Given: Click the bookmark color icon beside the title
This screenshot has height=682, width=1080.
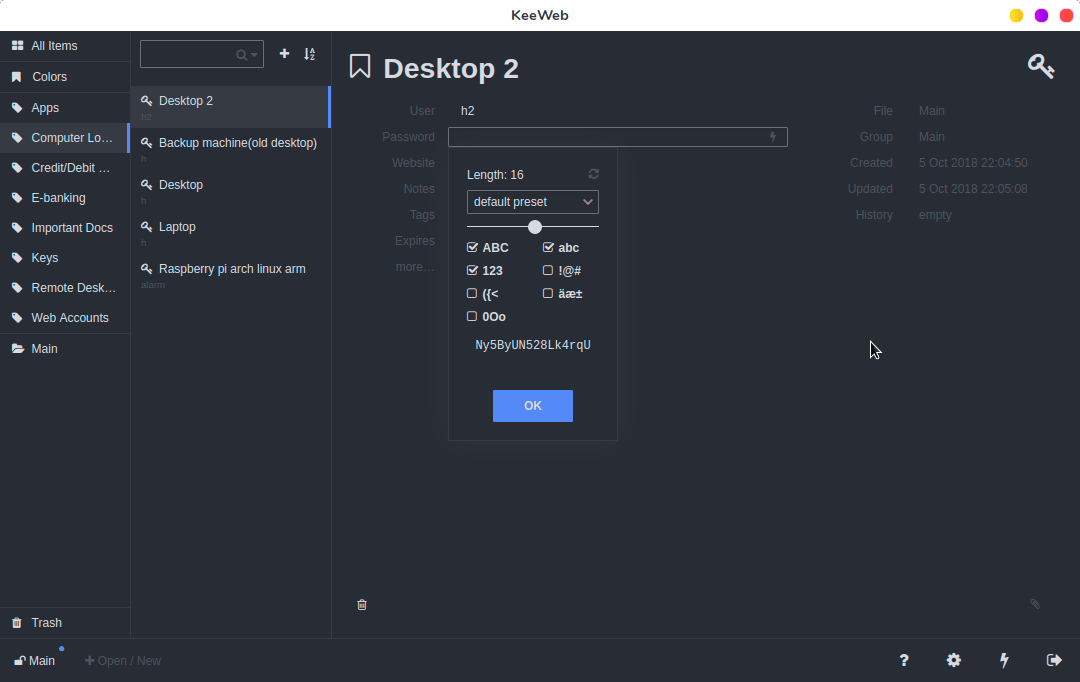Looking at the screenshot, I should coord(360,67).
